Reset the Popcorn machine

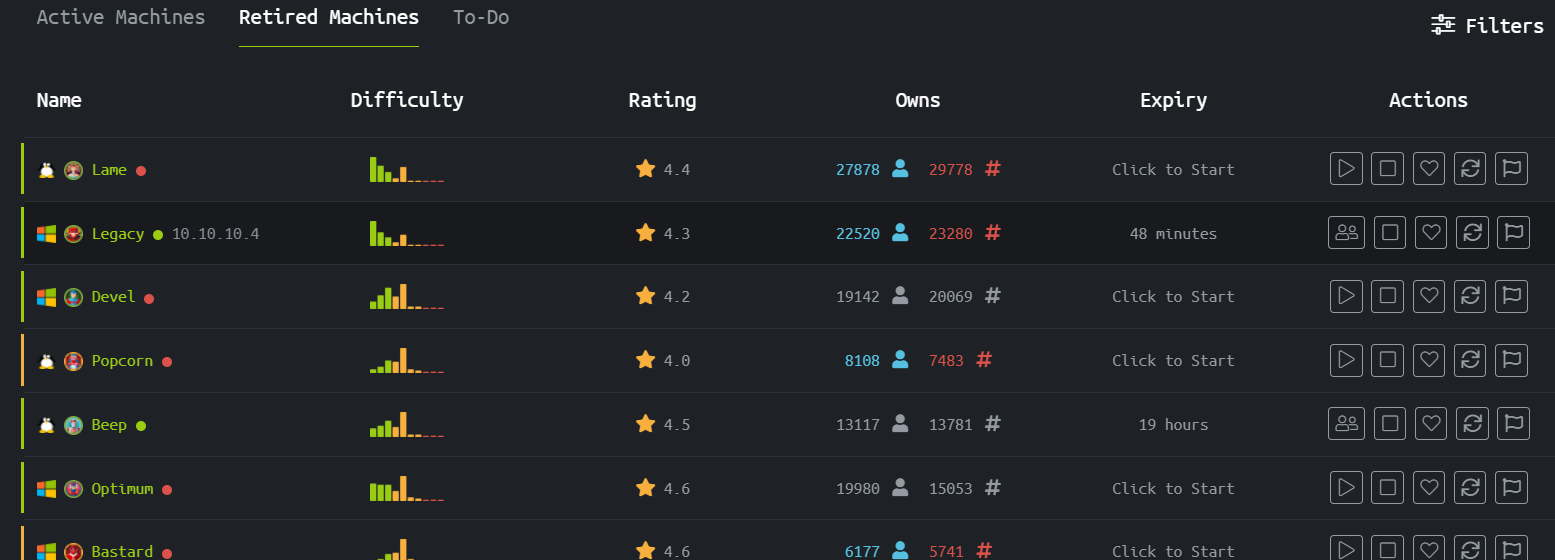tap(1471, 360)
